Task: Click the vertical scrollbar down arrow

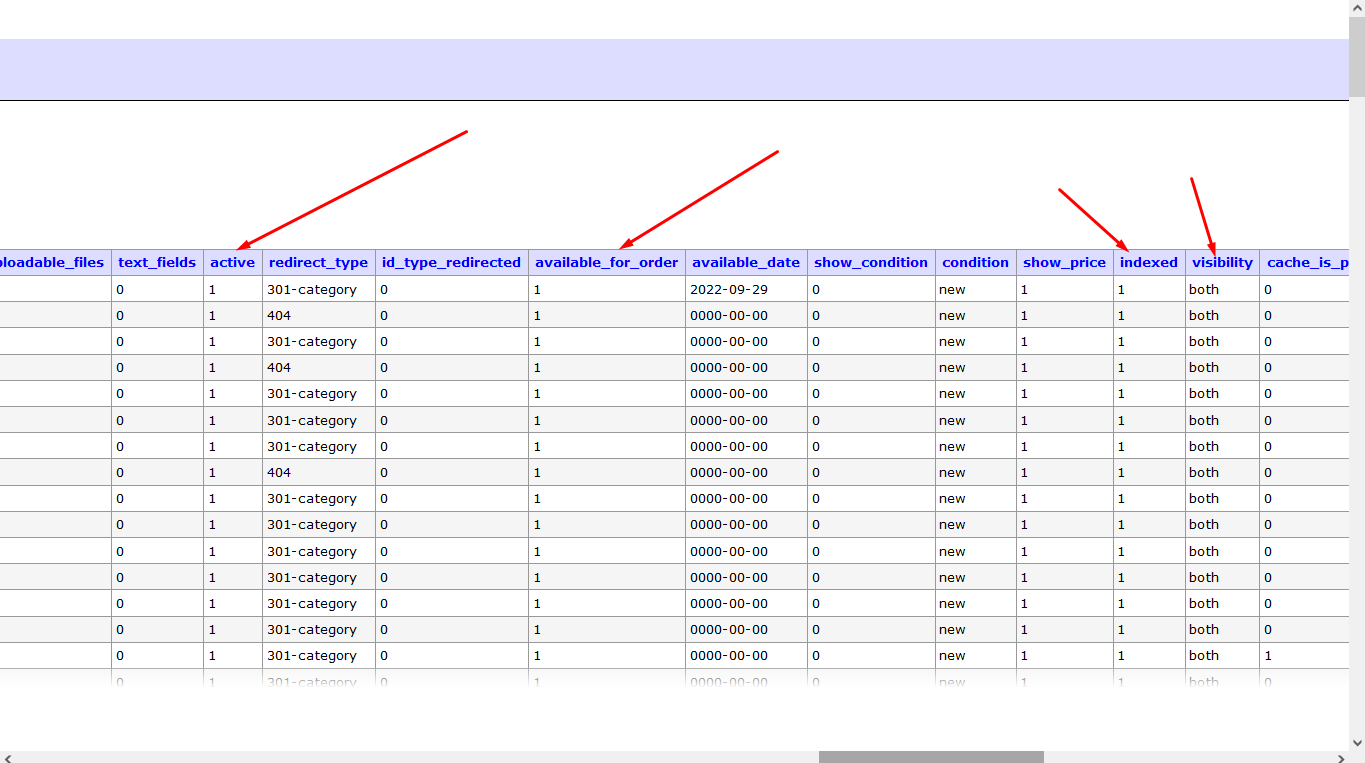Action: (x=1357, y=743)
